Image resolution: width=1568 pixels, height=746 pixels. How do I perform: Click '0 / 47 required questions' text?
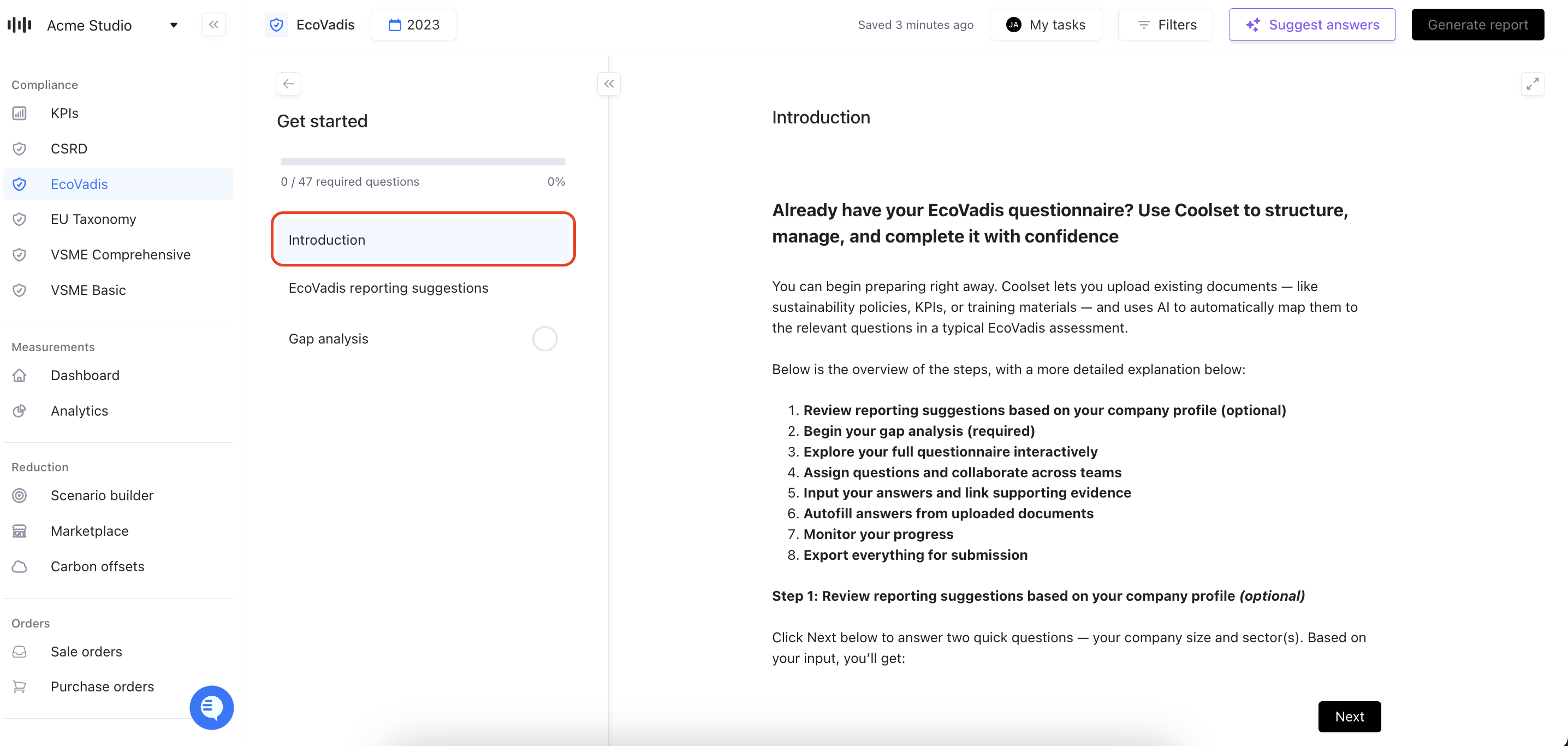pos(350,181)
